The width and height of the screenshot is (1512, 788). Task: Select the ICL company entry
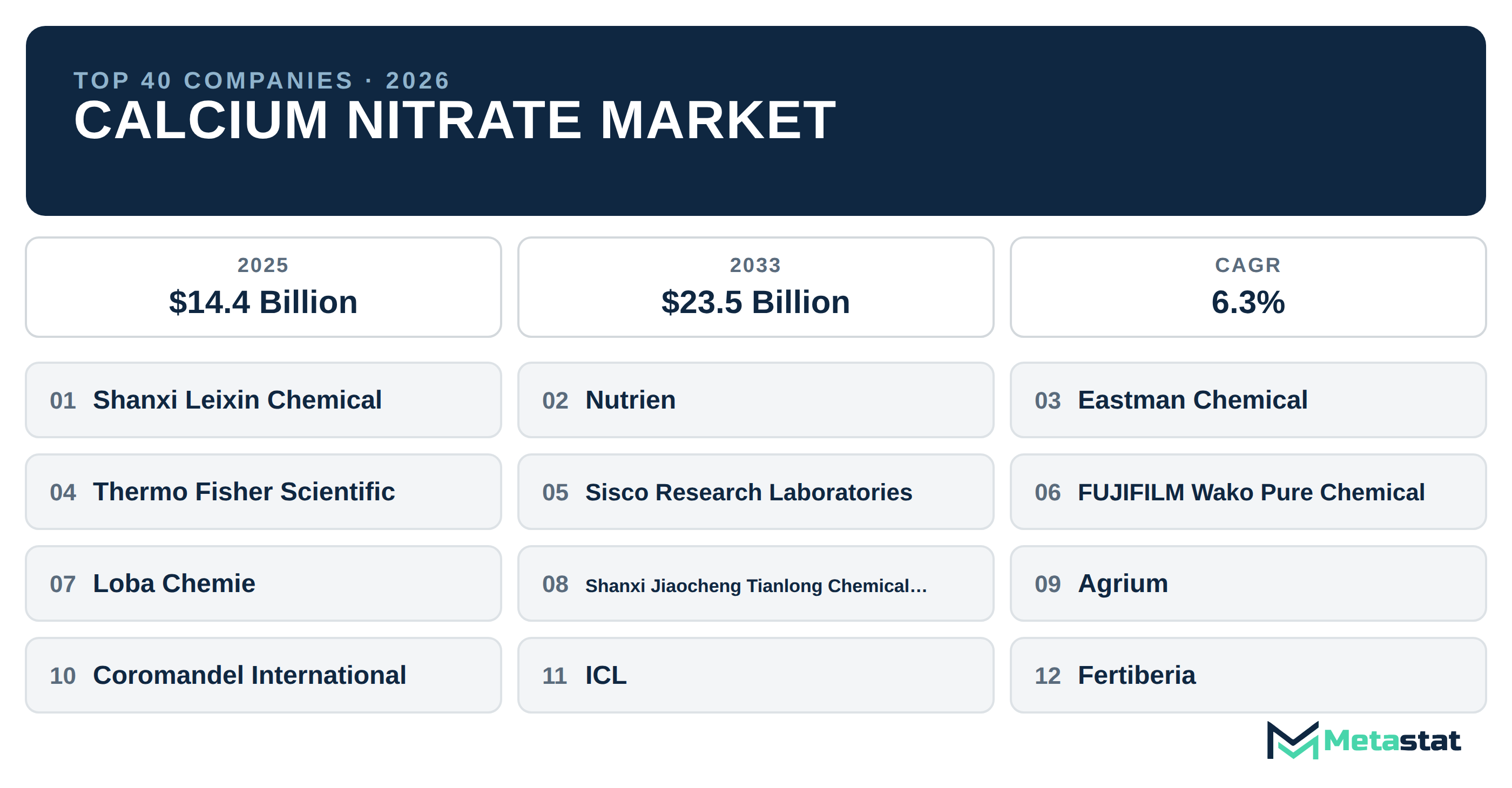point(755,675)
